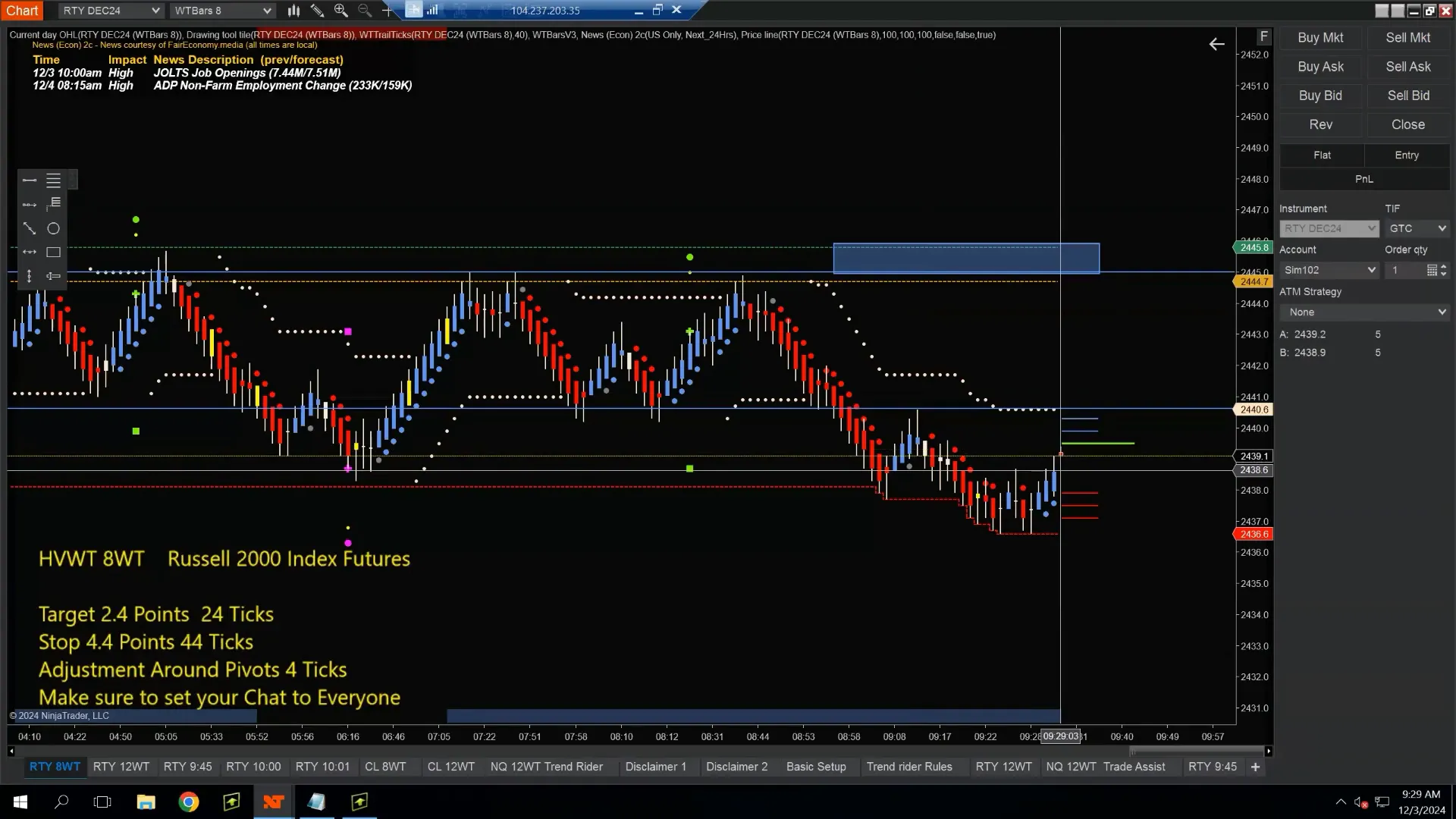This screenshot has width=1456, height=819.
Task: Switch to the RTY 9:45 tab after RTY 12WT
Action: [188, 767]
